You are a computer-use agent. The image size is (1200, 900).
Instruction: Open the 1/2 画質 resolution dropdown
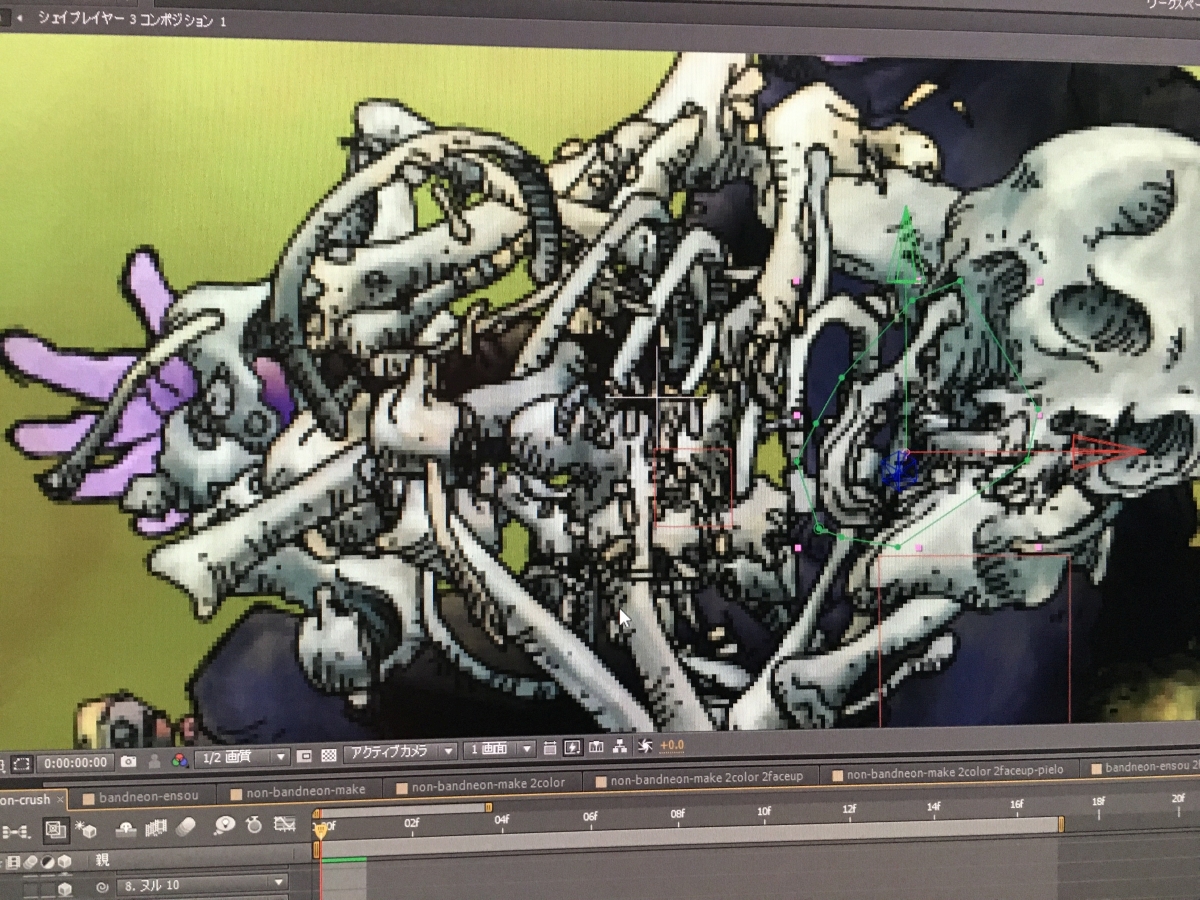pos(242,758)
